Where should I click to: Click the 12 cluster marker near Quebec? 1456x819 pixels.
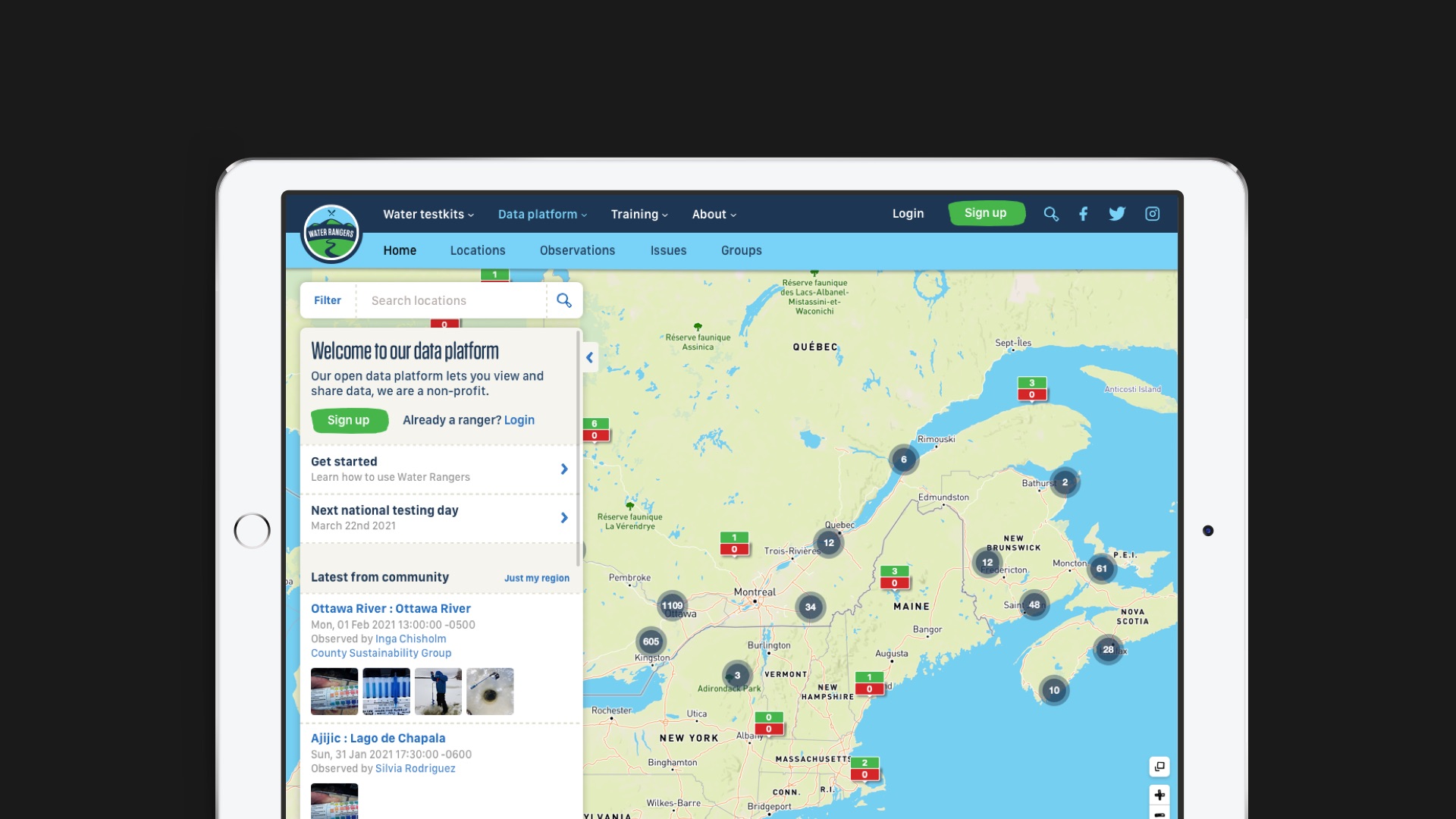[x=829, y=543]
